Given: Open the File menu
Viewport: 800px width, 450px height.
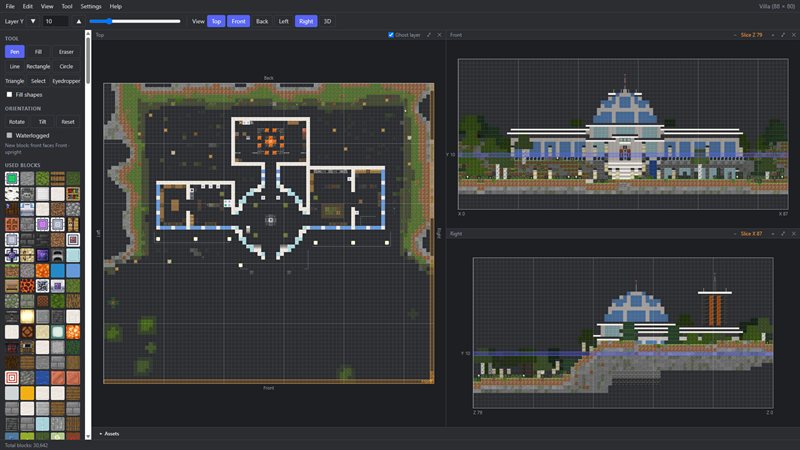Looking at the screenshot, I should pos(10,7).
